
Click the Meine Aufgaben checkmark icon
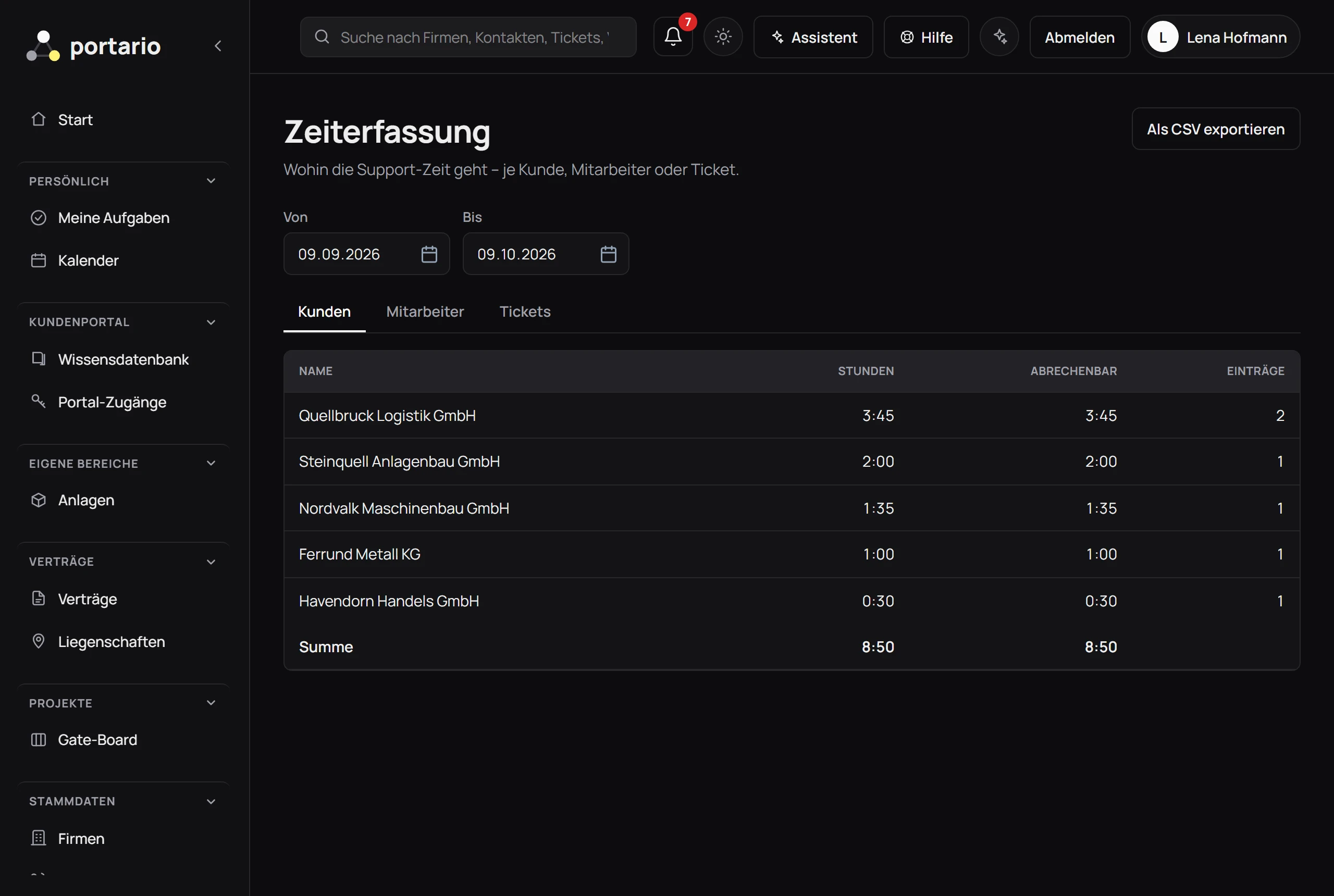point(38,218)
